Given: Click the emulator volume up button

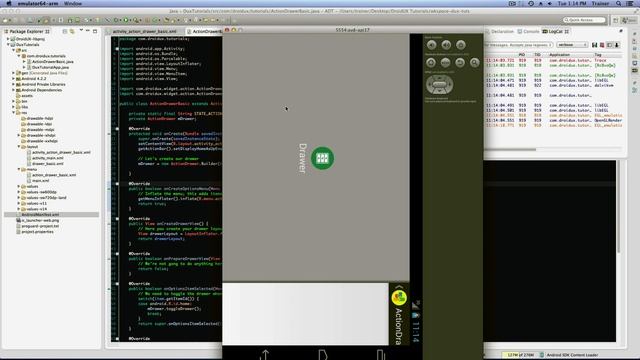Looking at the screenshot, I should coord(446,45).
